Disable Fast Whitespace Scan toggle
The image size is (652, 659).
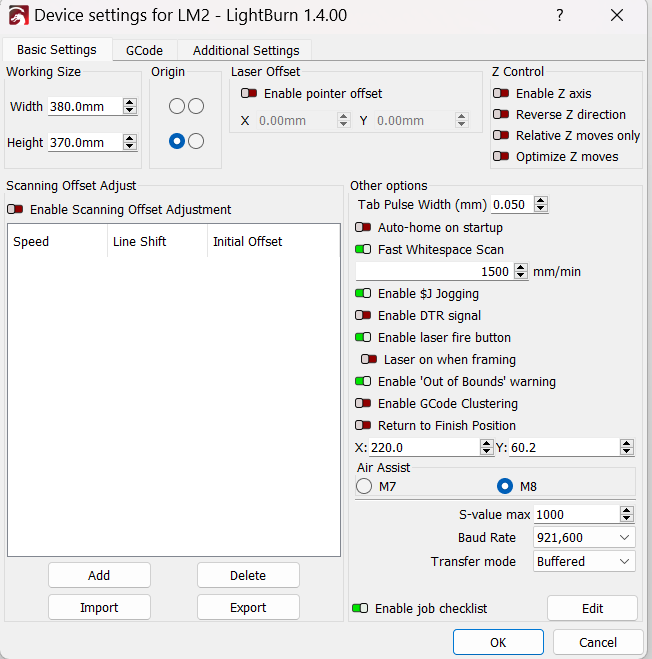(363, 249)
